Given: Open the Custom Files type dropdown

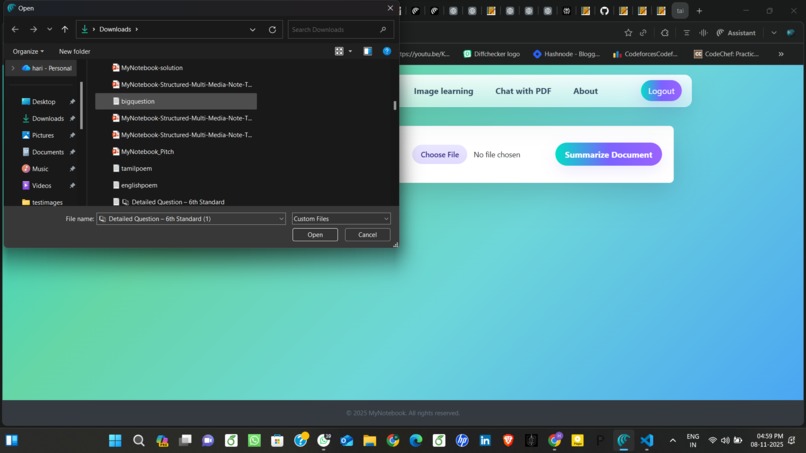Looking at the screenshot, I should pos(341,219).
